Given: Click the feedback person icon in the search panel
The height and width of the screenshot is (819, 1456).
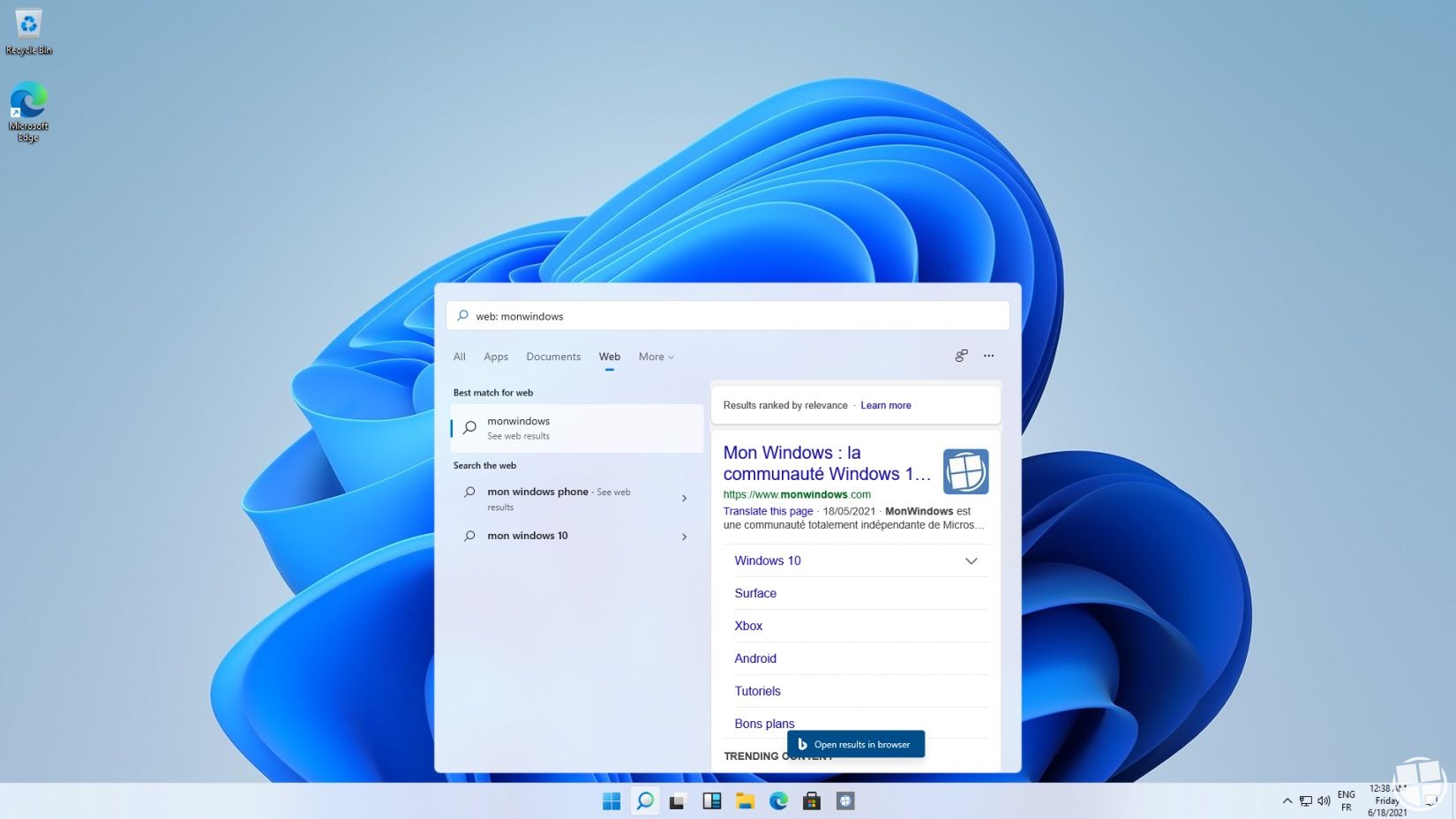Looking at the screenshot, I should (961, 356).
